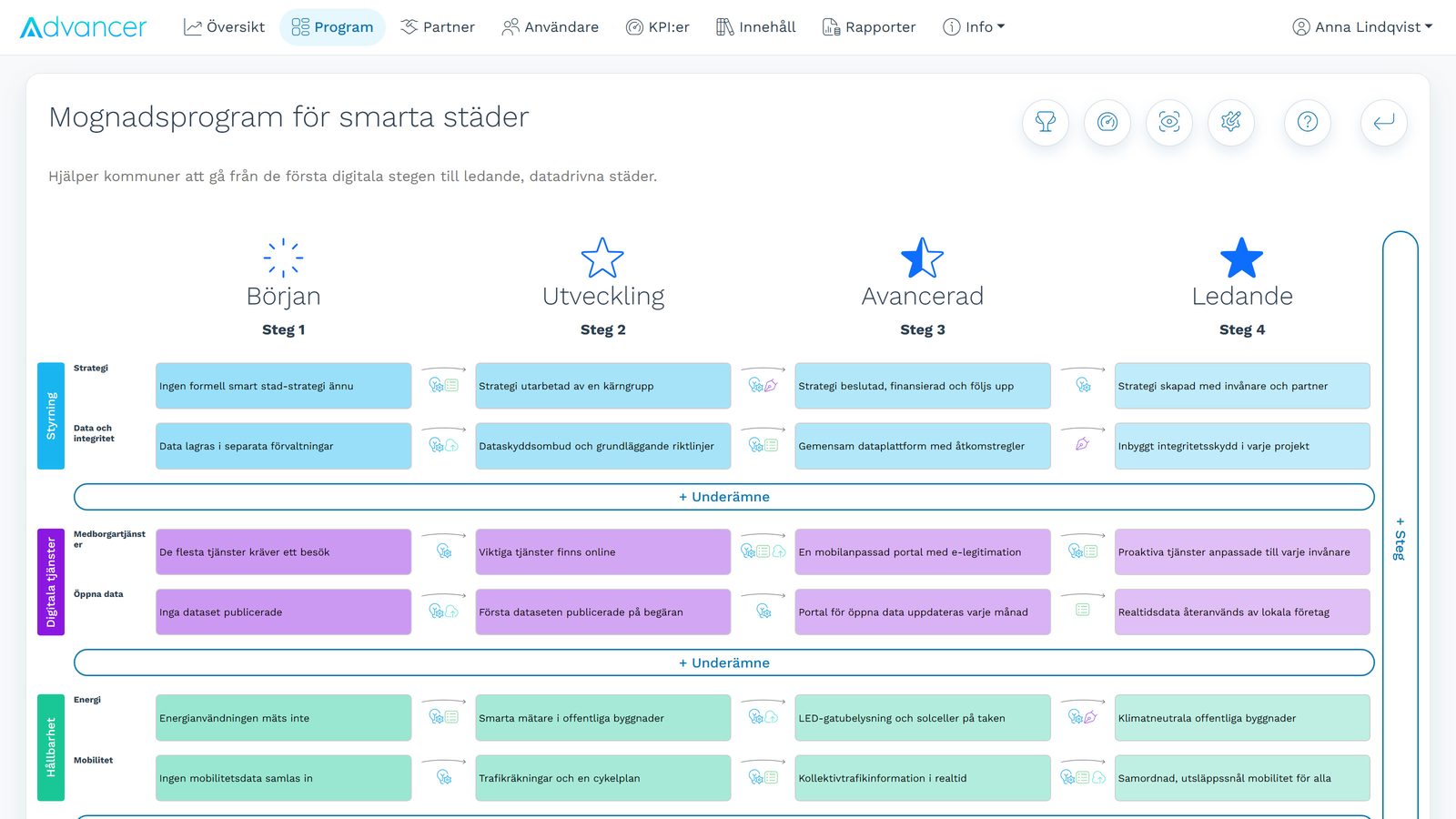Open 'Ingen formell smart stad-strategi ännu' cell
The height and width of the screenshot is (819, 1456).
(283, 386)
